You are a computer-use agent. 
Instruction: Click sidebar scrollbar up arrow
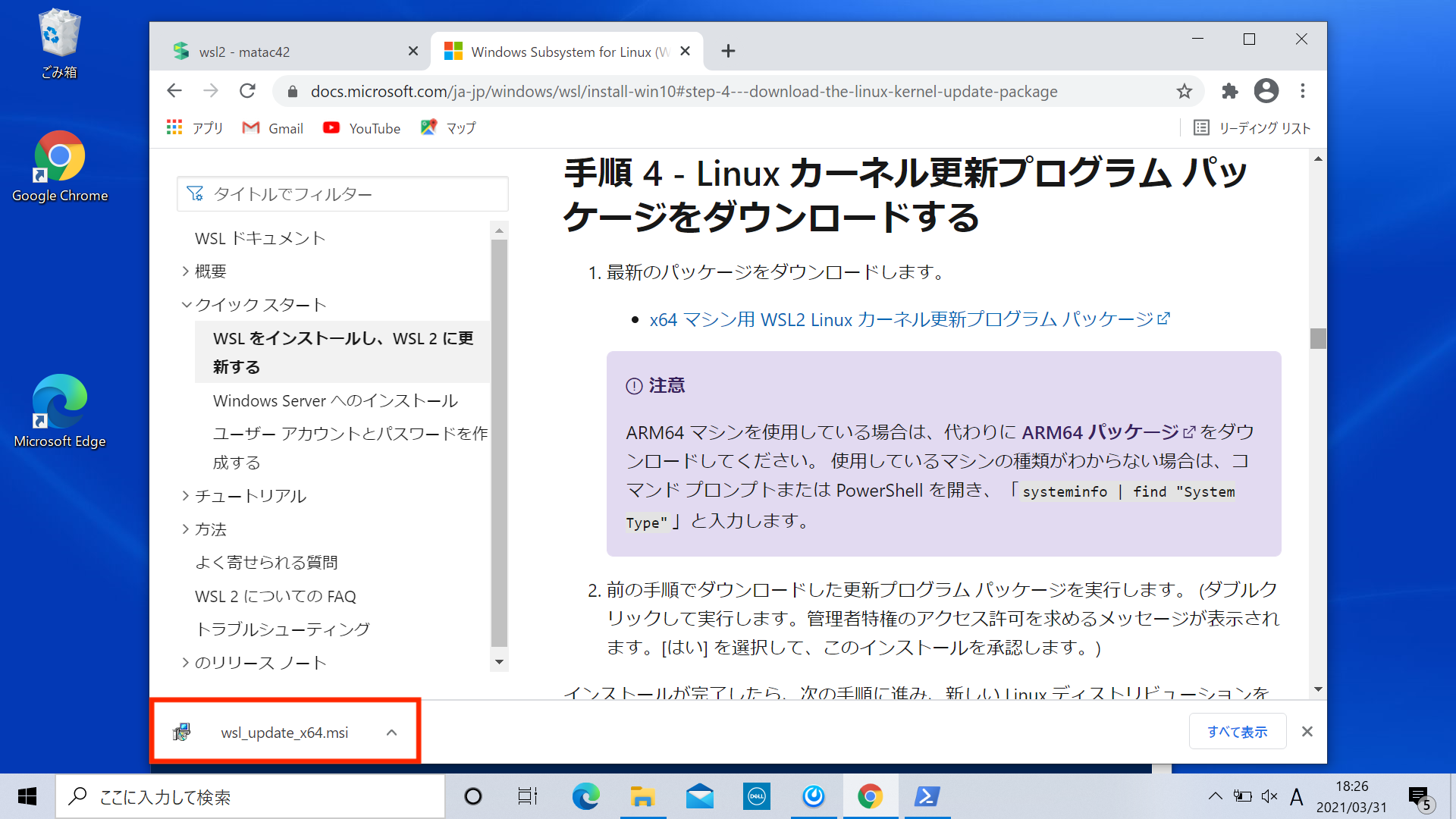tap(499, 230)
